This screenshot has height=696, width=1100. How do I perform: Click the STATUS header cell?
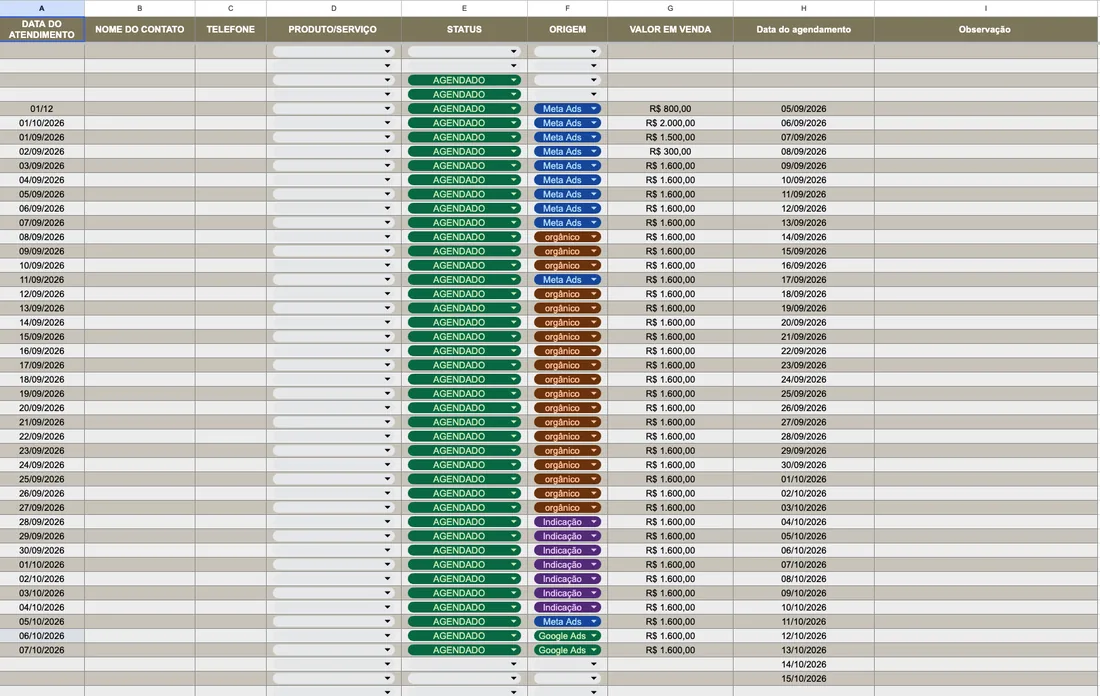(x=464, y=29)
